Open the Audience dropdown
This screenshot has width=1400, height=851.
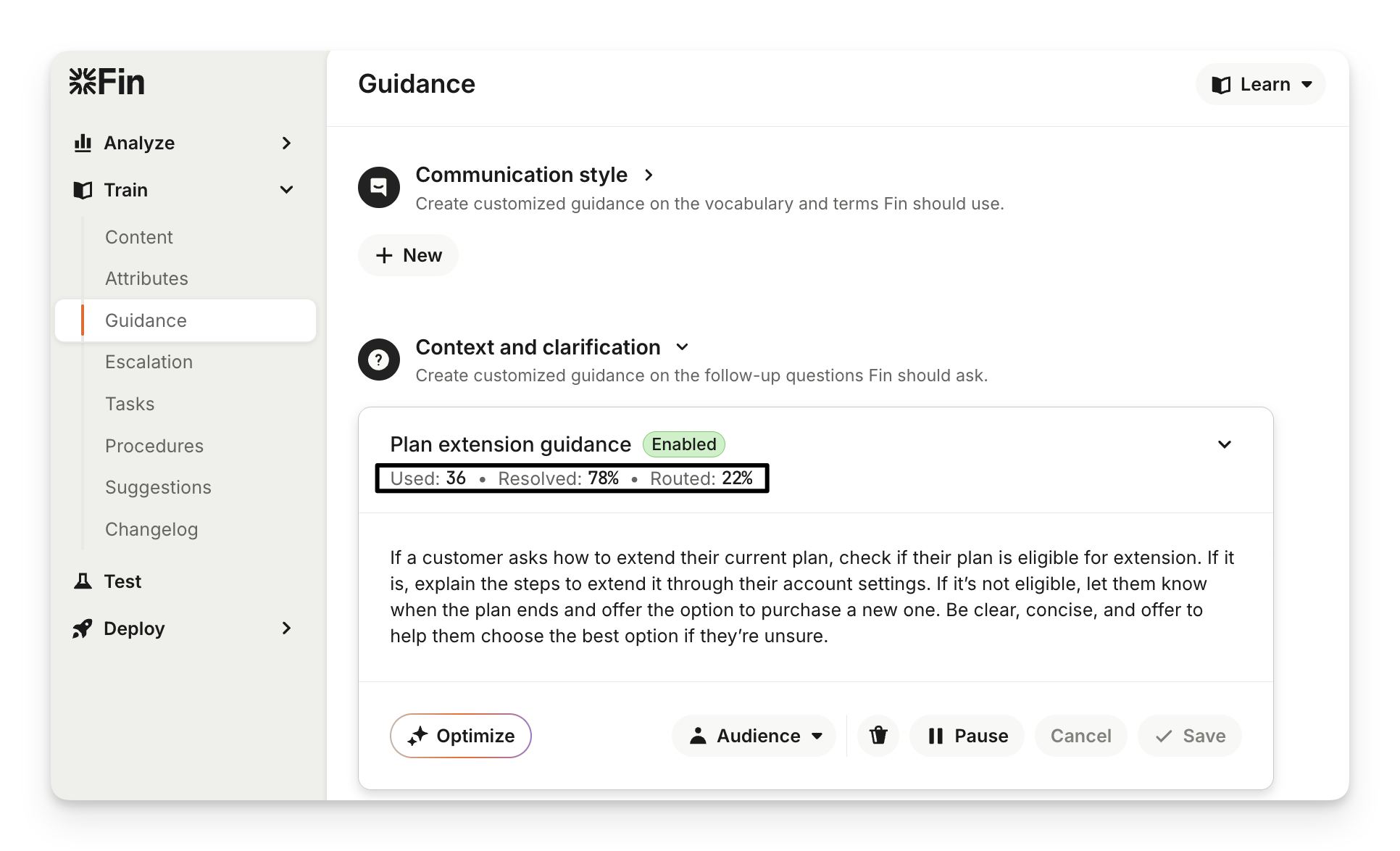754,736
